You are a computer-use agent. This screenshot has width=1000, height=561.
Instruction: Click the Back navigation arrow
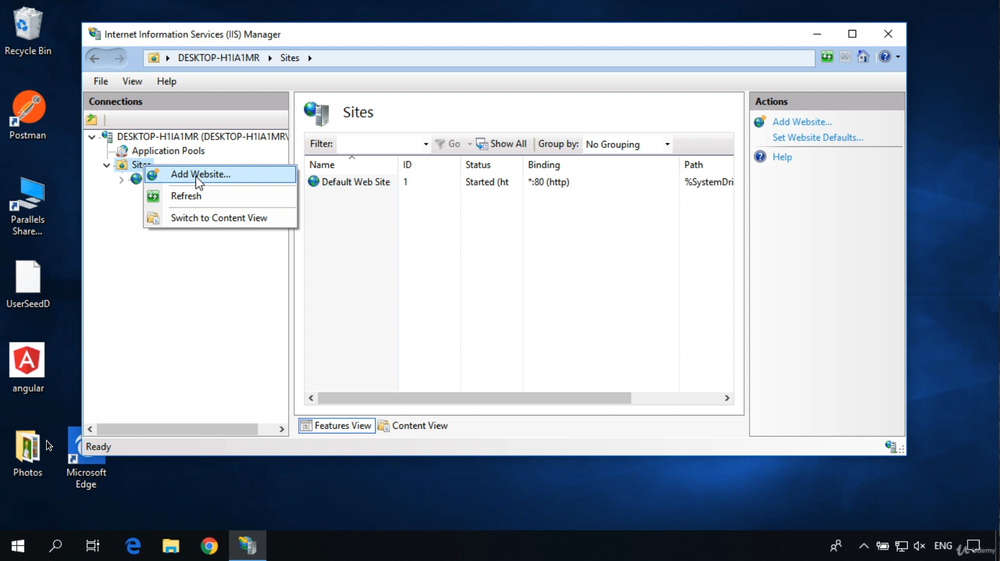(x=95, y=58)
